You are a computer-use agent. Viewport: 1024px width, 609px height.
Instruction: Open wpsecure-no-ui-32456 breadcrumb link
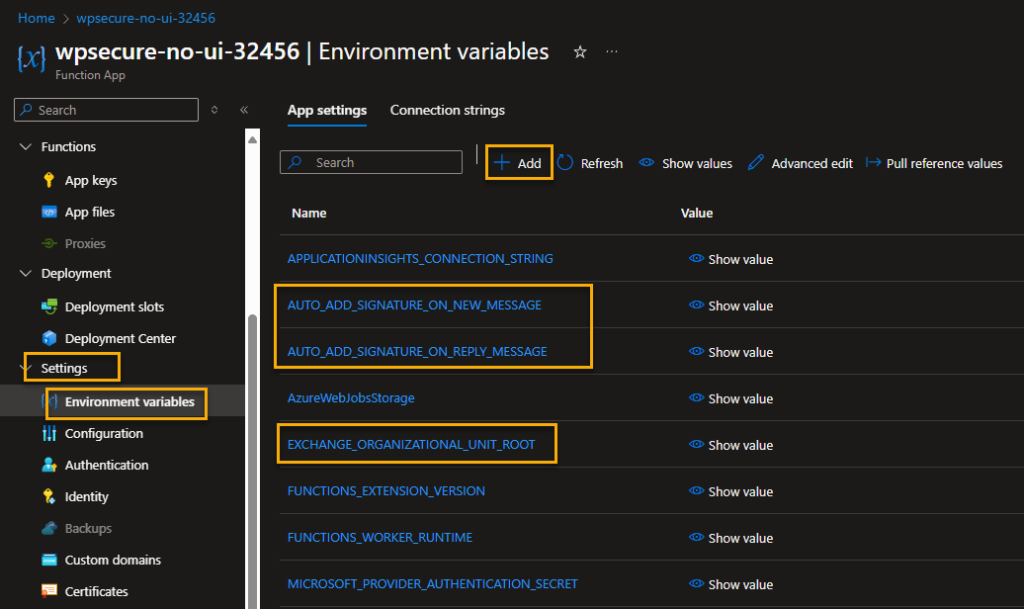[x=146, y=18]
